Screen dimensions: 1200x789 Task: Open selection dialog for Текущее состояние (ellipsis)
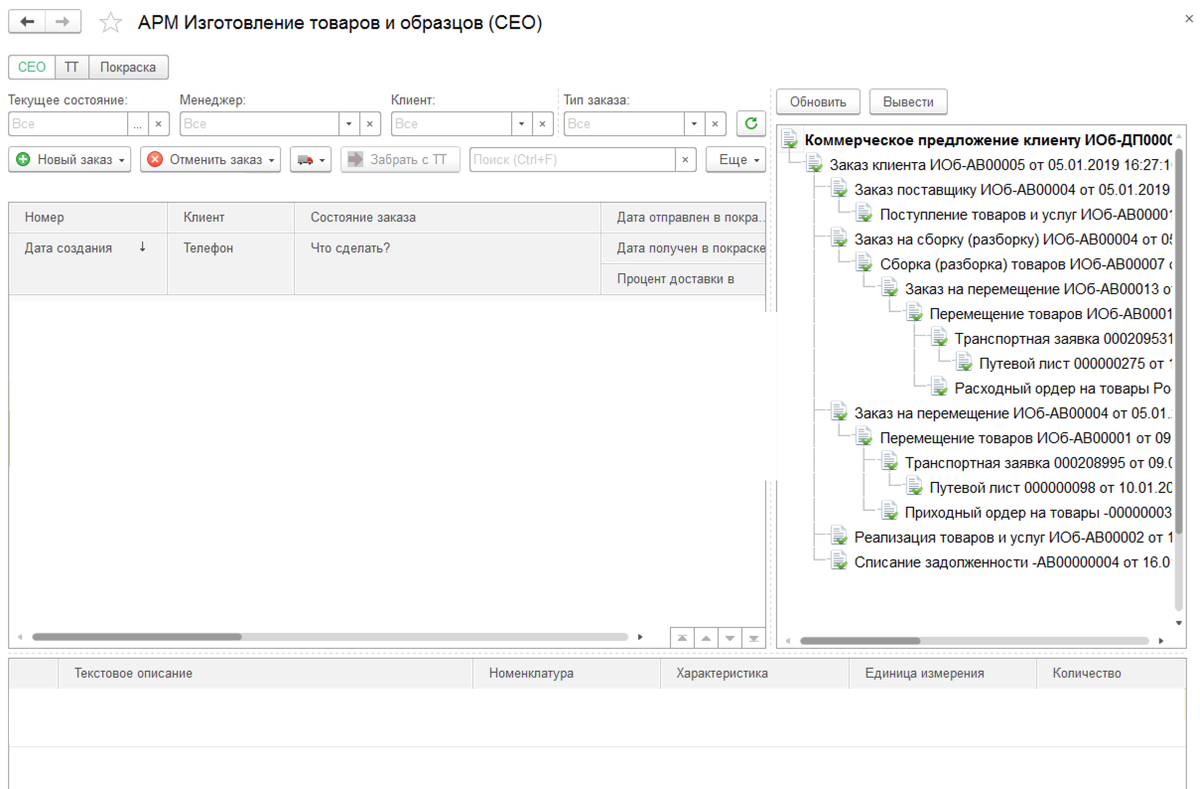(139, 124)
